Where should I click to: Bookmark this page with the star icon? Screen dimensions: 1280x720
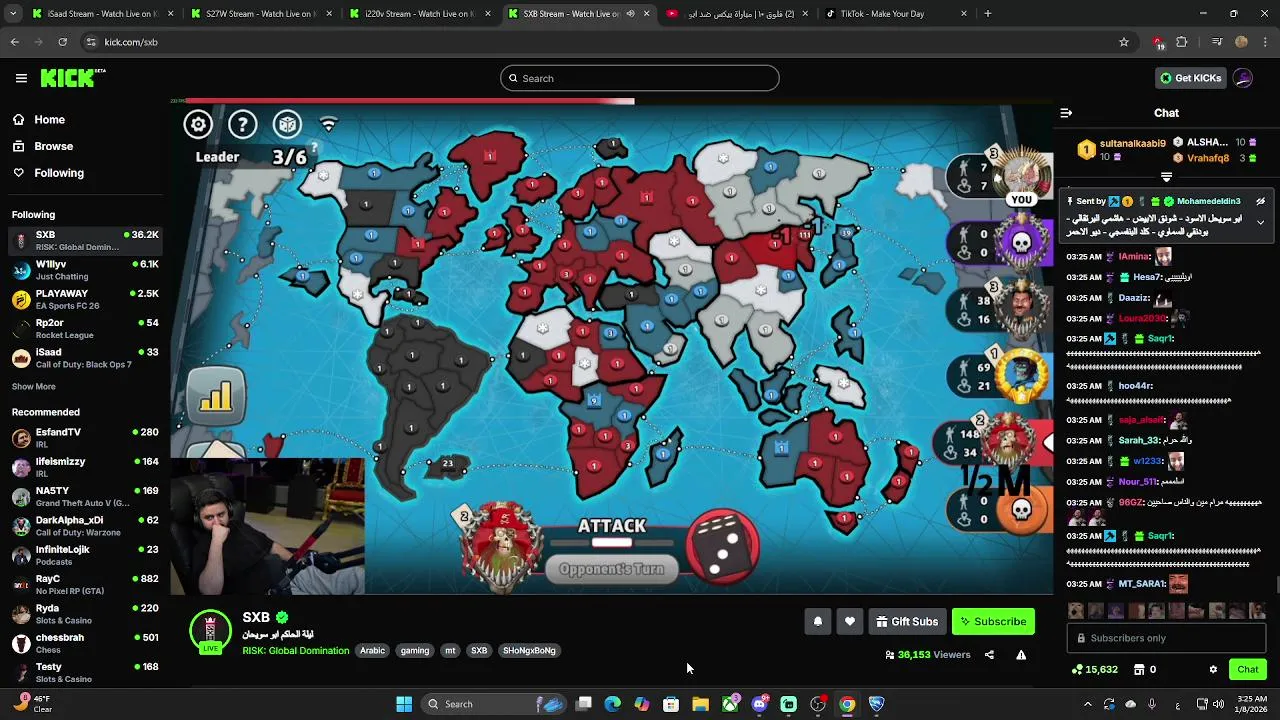(1124, 42)
